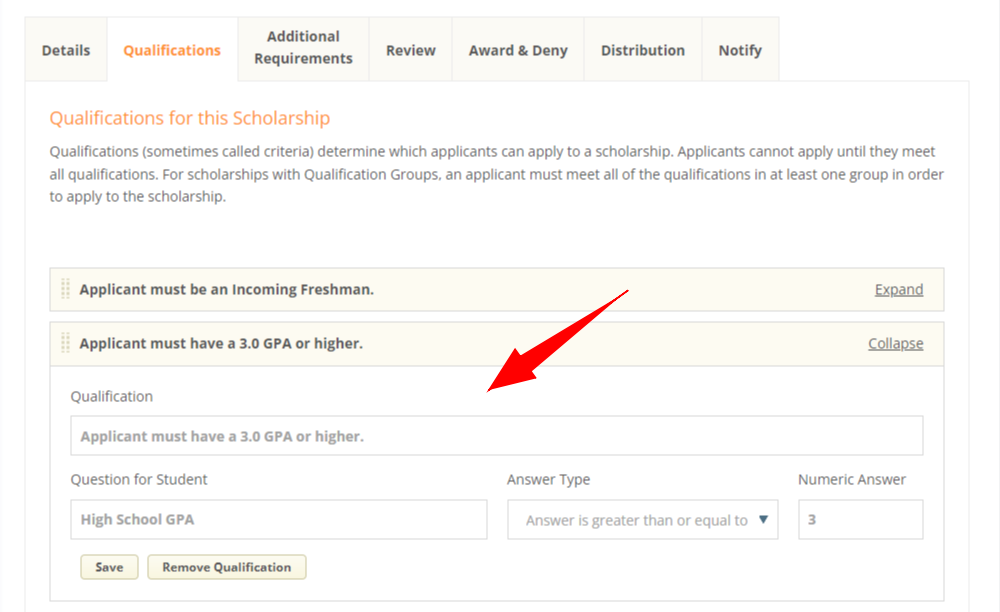Select the High School GPA question field
1000x612 pixels.
tap(277, 519)
